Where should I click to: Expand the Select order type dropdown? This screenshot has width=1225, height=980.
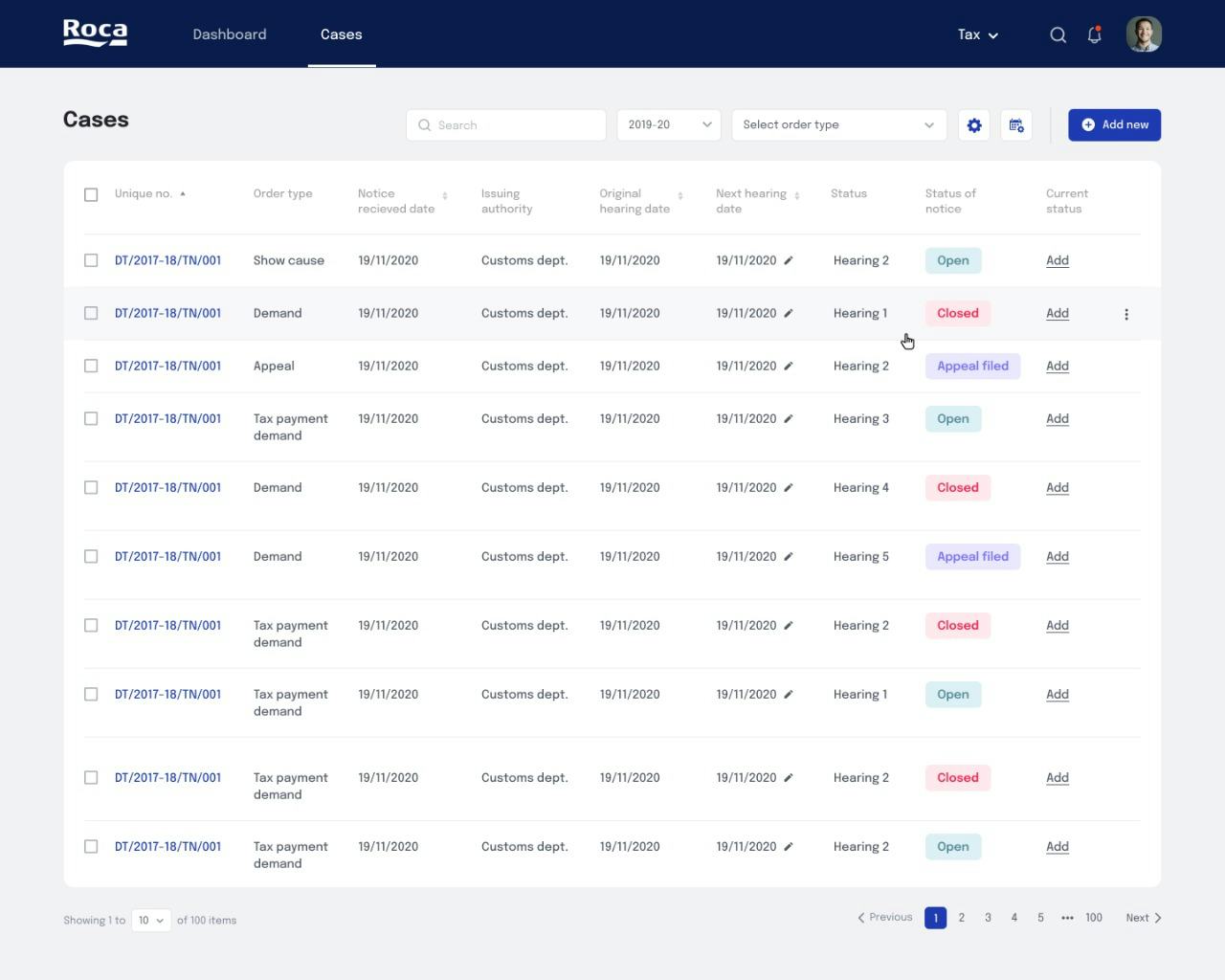click(x=838, y=124)
